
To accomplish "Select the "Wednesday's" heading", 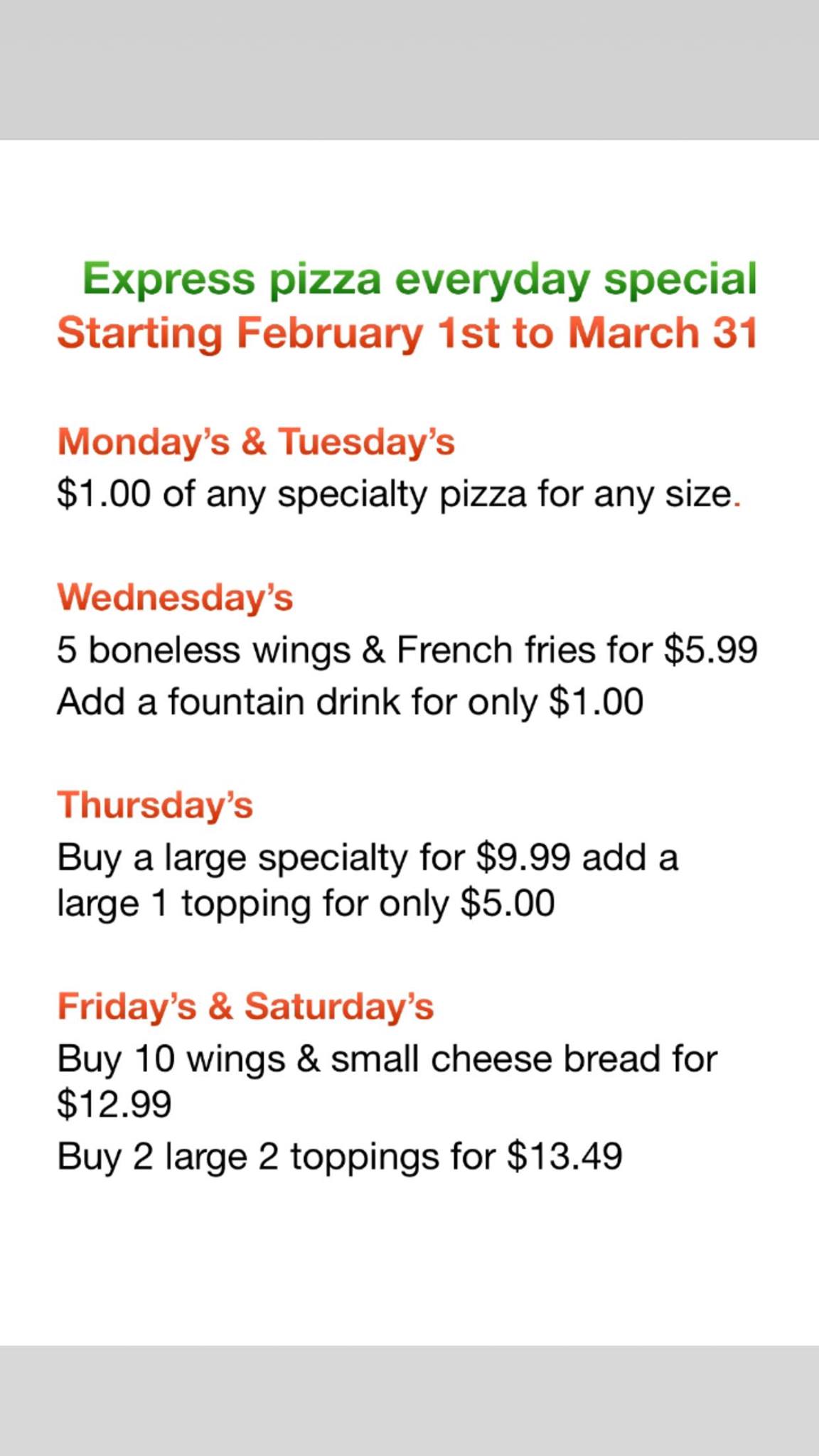I will click(175, 597).
